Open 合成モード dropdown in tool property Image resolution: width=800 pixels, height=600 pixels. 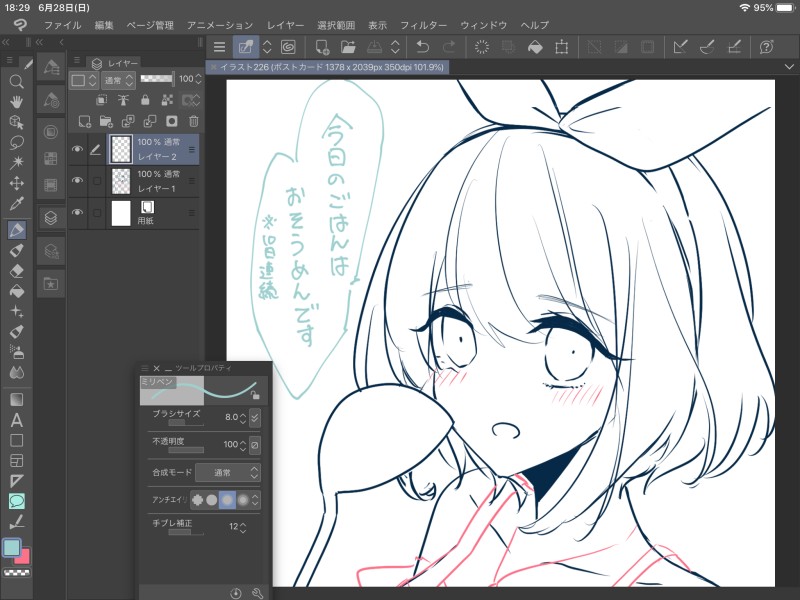pos(228,472)
